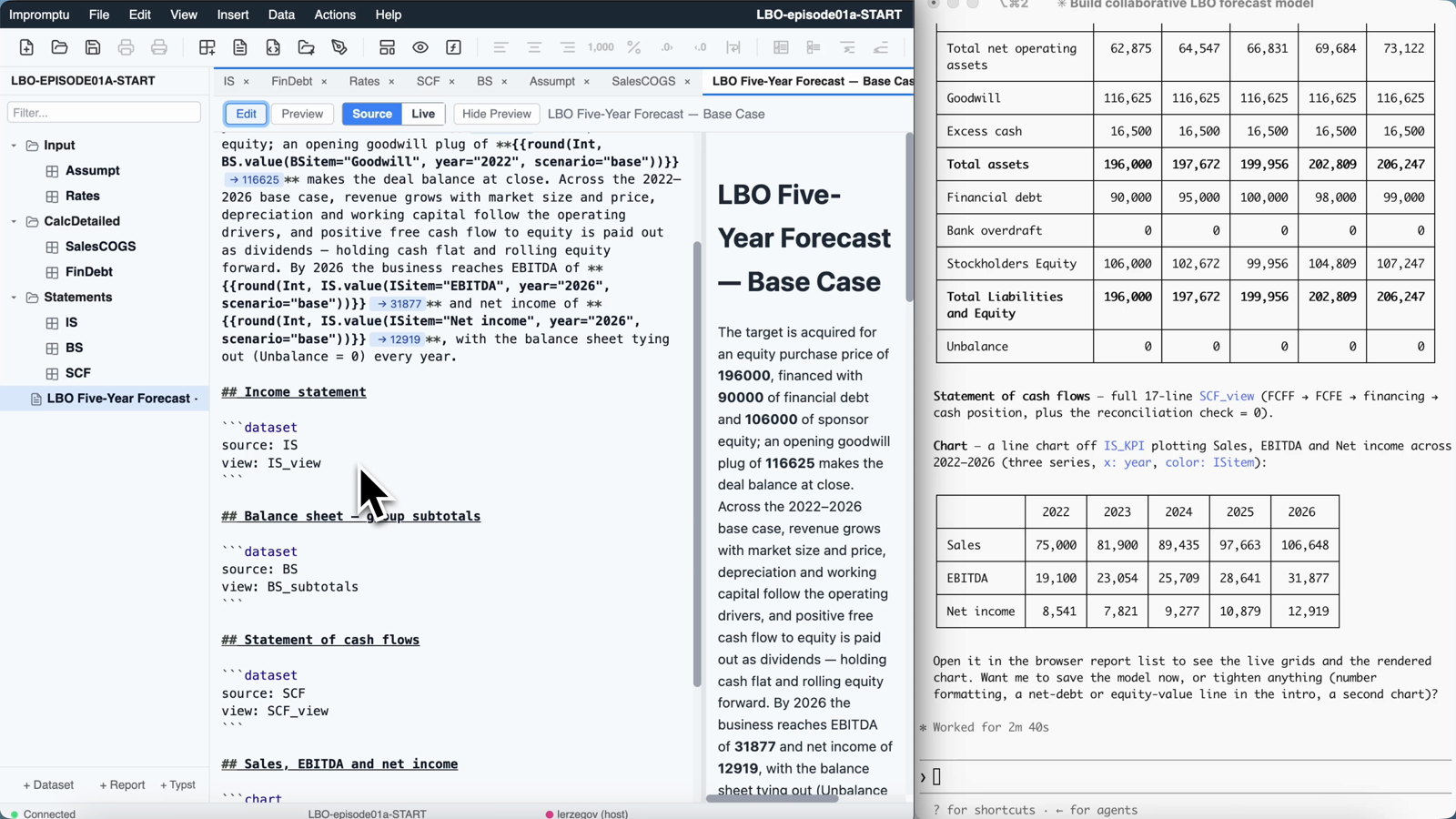
Task: Click the layout panels toolbar icon
Action: [387, 47]
